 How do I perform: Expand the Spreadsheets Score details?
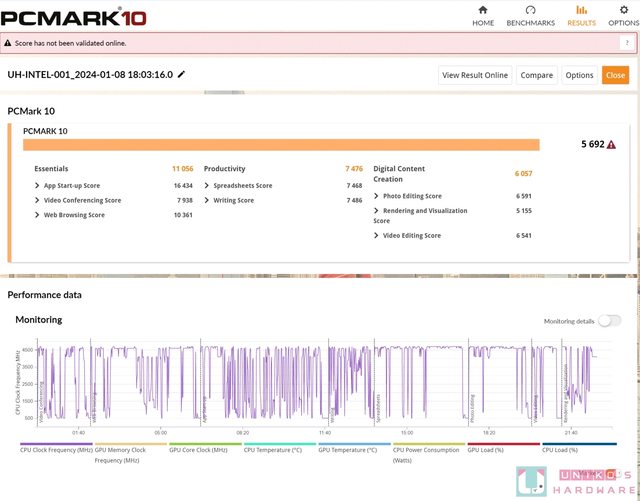point(207,185)
